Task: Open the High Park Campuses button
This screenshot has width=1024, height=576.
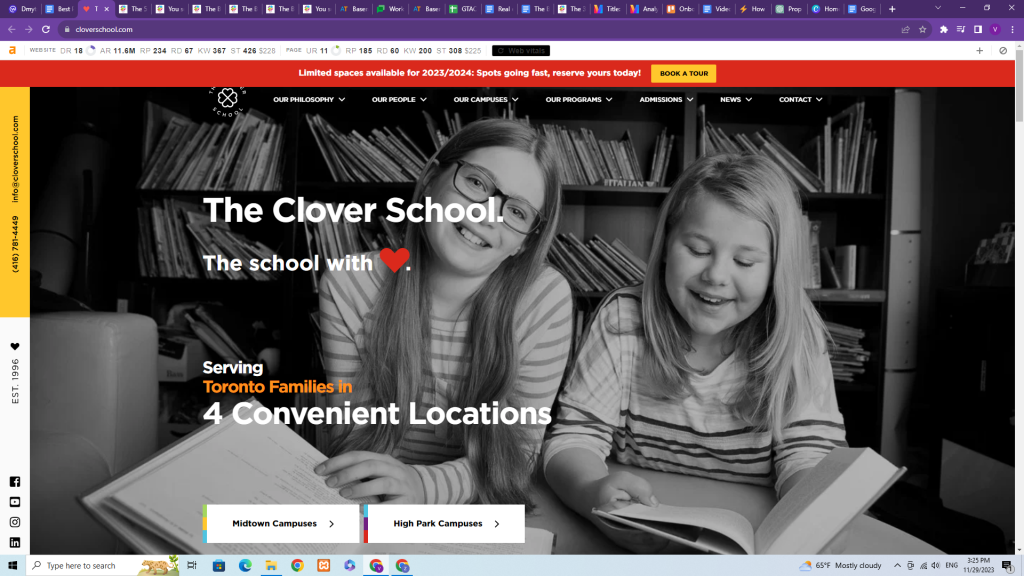Action: tap(445, 524)
